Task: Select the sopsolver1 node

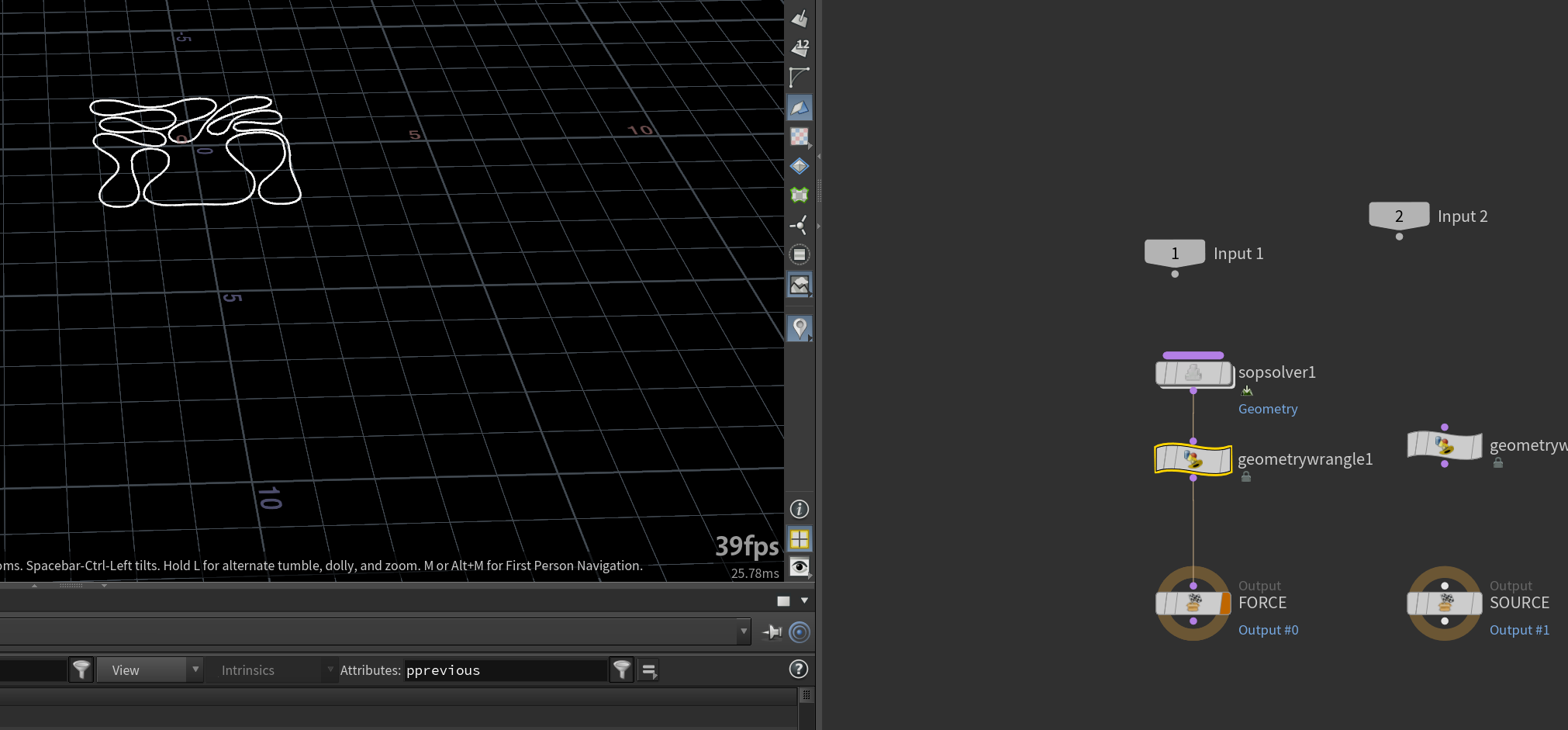Action: click(x=1193, y=373)
